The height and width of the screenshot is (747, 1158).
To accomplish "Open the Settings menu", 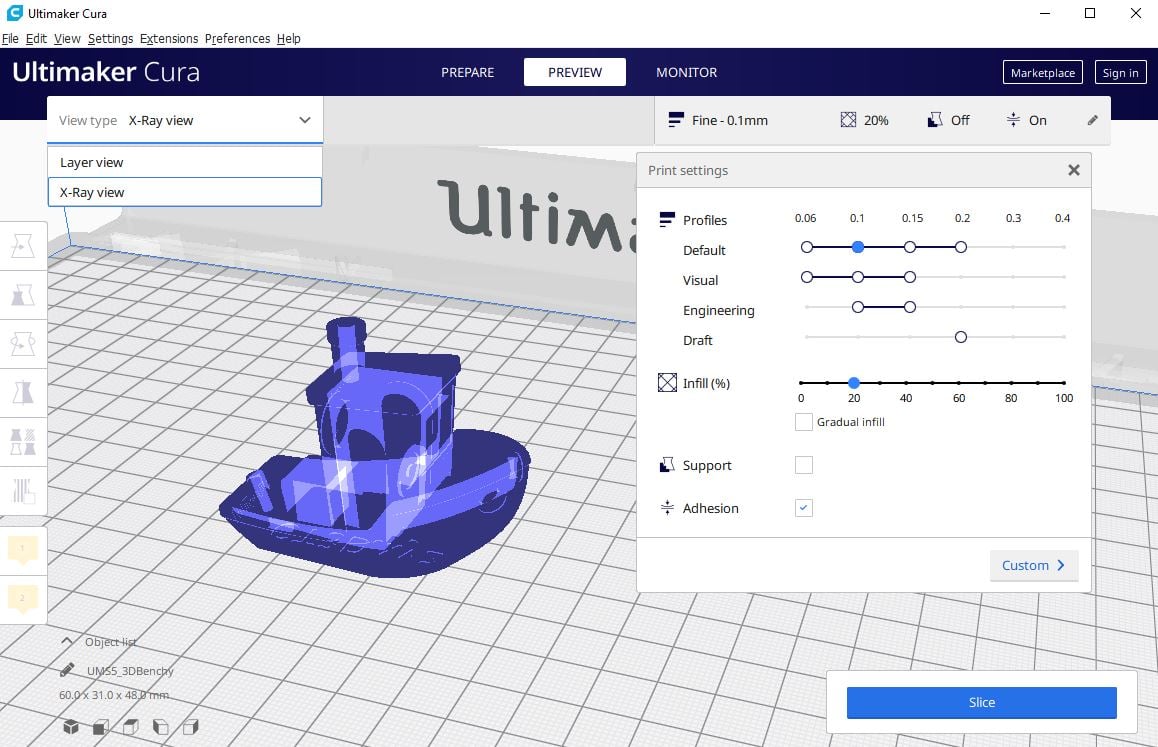I will point(111,38).
